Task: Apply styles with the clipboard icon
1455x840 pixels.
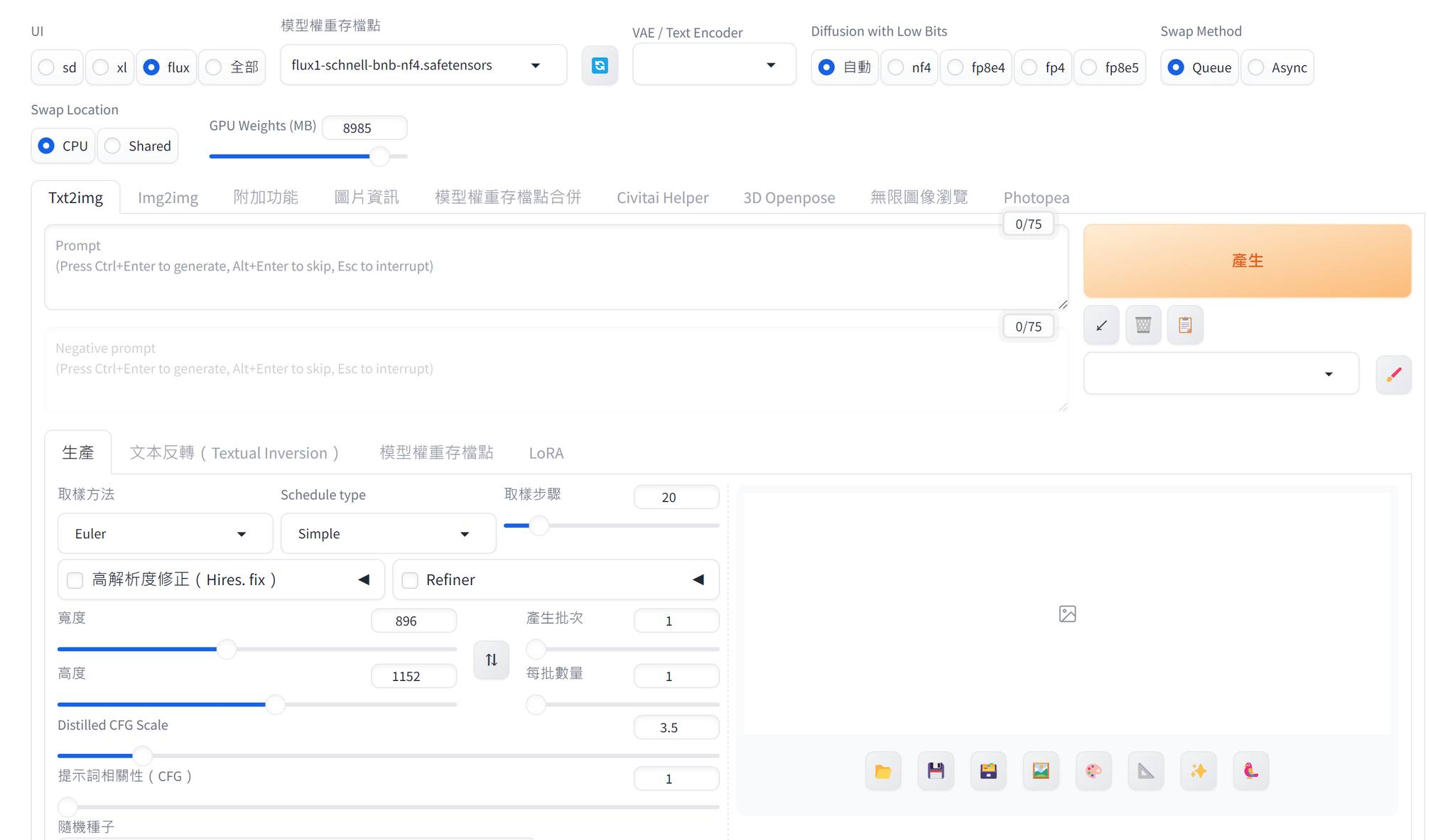Action: (1185, 325)
